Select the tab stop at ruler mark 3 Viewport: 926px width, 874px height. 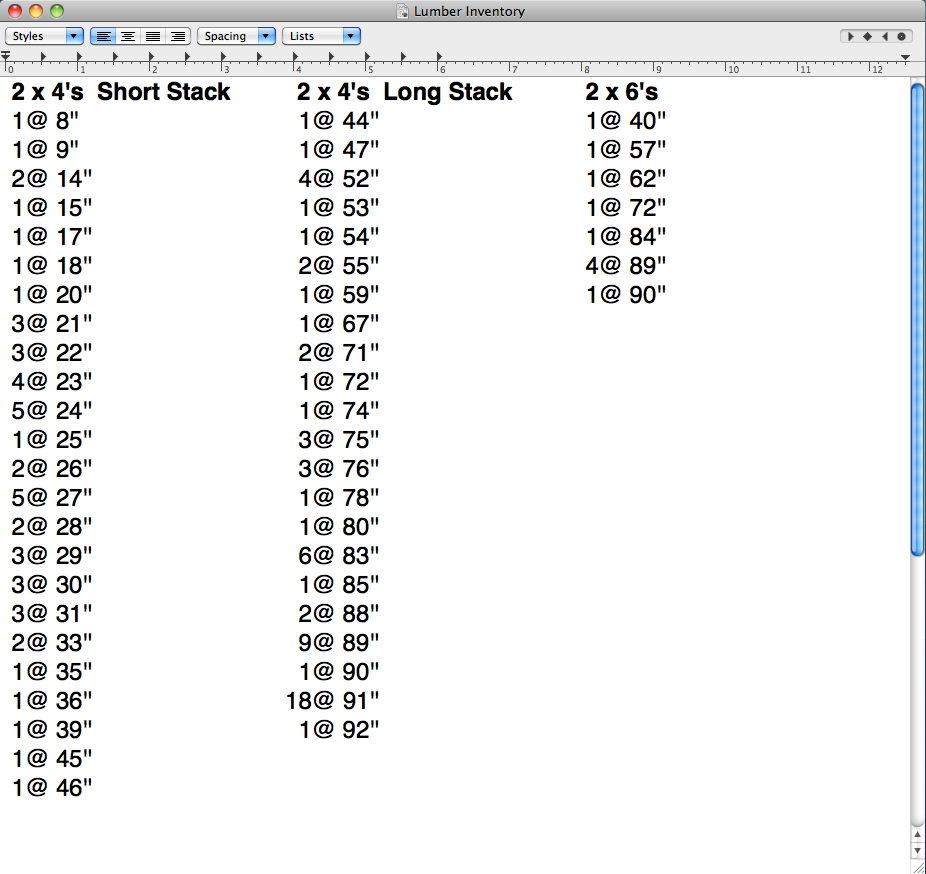click(x=223, y=57)
